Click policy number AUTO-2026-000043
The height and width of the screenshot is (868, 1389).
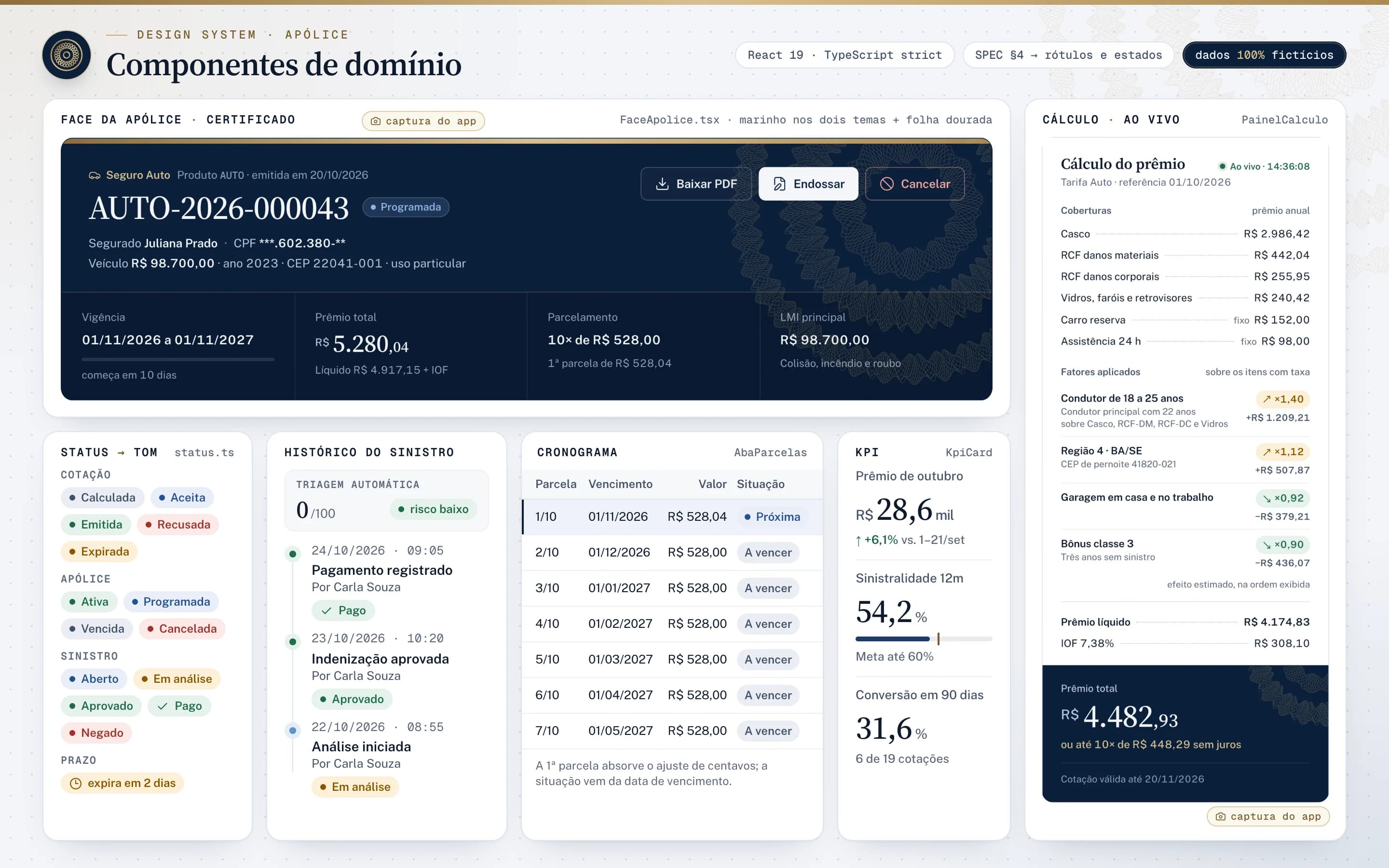[218, 208]
